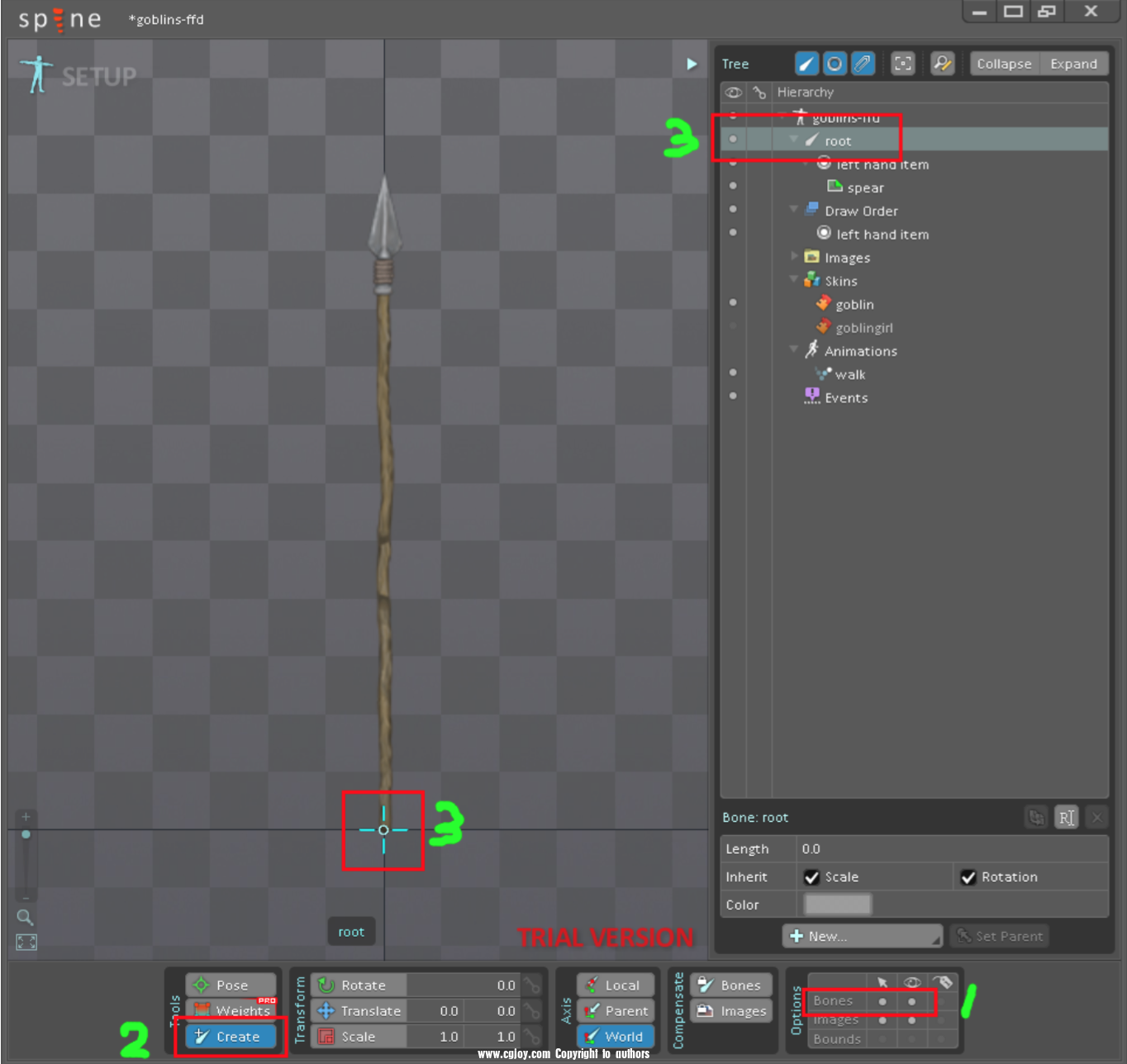Hide the root bone visibility dot
The width and height of the screenshot is (1127, 1064).
click(x=733, y=139)
